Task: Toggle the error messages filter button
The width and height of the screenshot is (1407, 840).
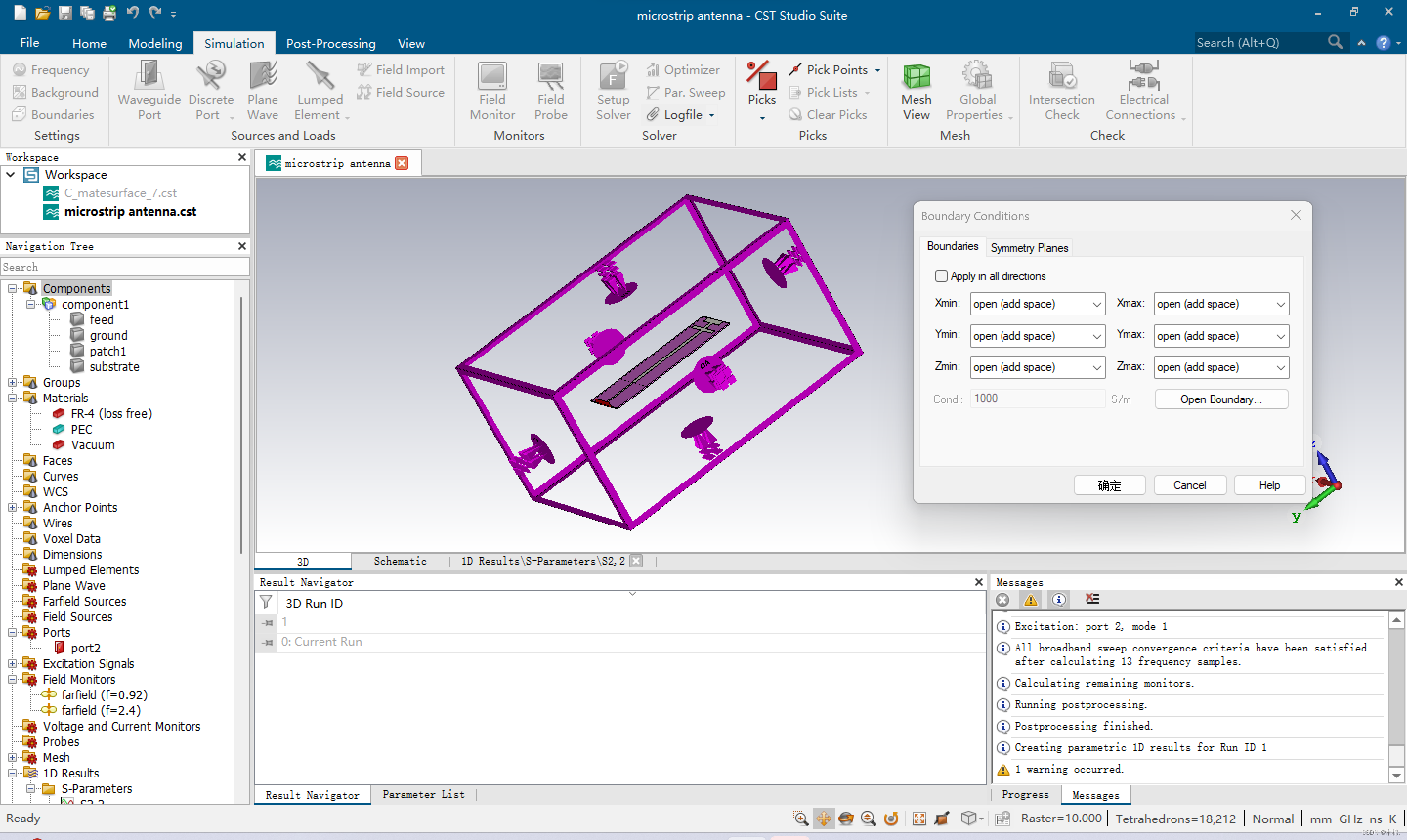Action: click(1002, 599)
